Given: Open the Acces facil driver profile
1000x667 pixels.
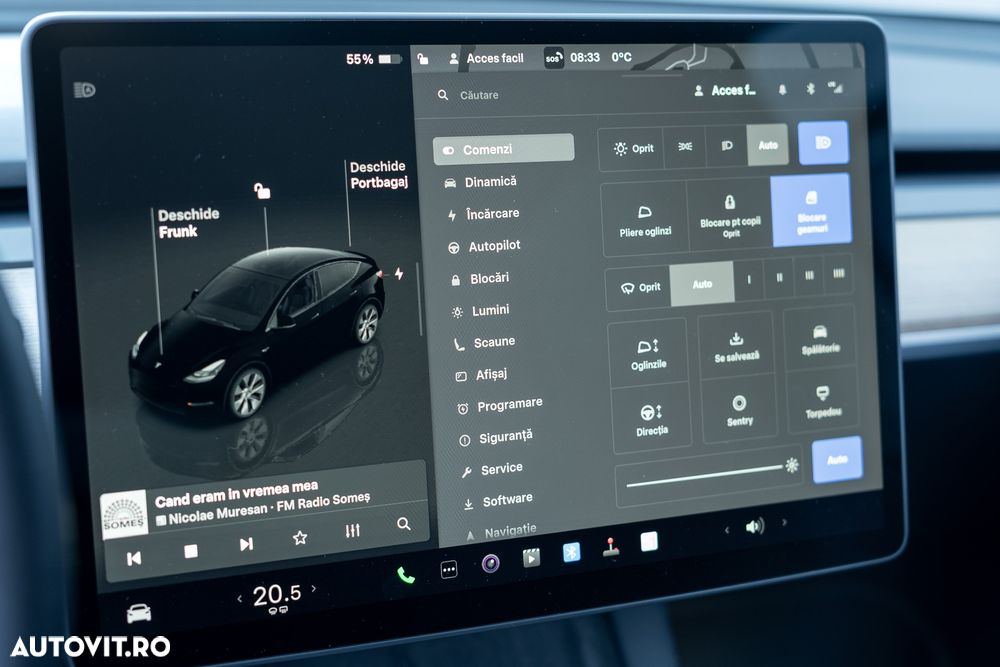Looking at the screenshot, I should tap(486, 58).
